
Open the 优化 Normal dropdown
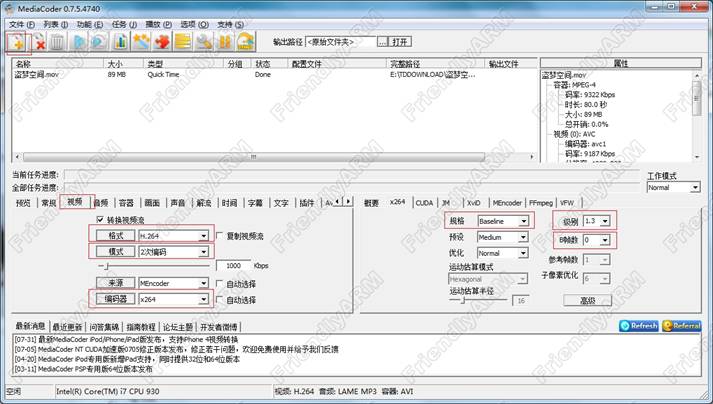point(523,253)
